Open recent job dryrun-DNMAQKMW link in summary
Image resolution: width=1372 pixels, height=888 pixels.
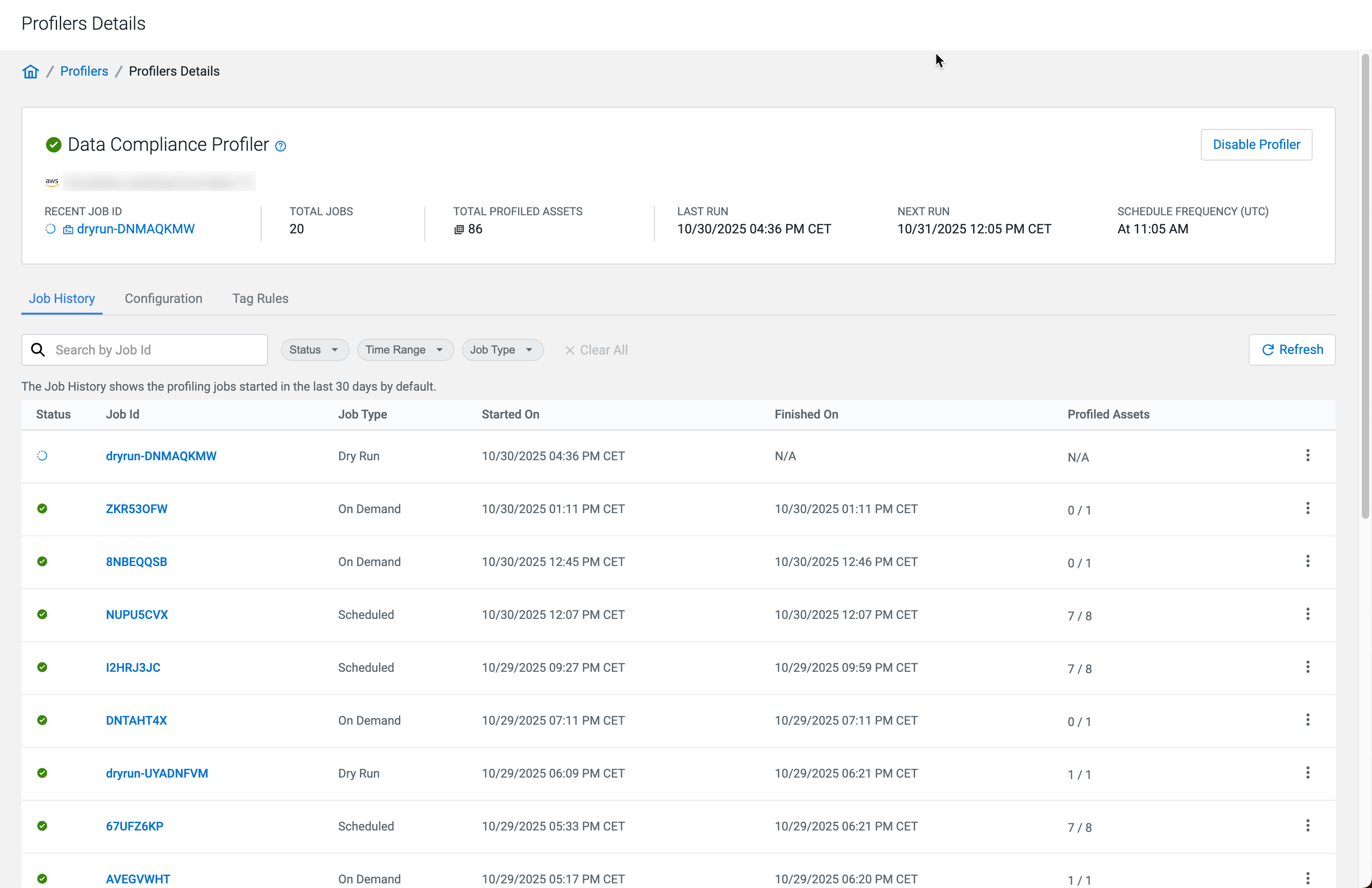[135, 229]
